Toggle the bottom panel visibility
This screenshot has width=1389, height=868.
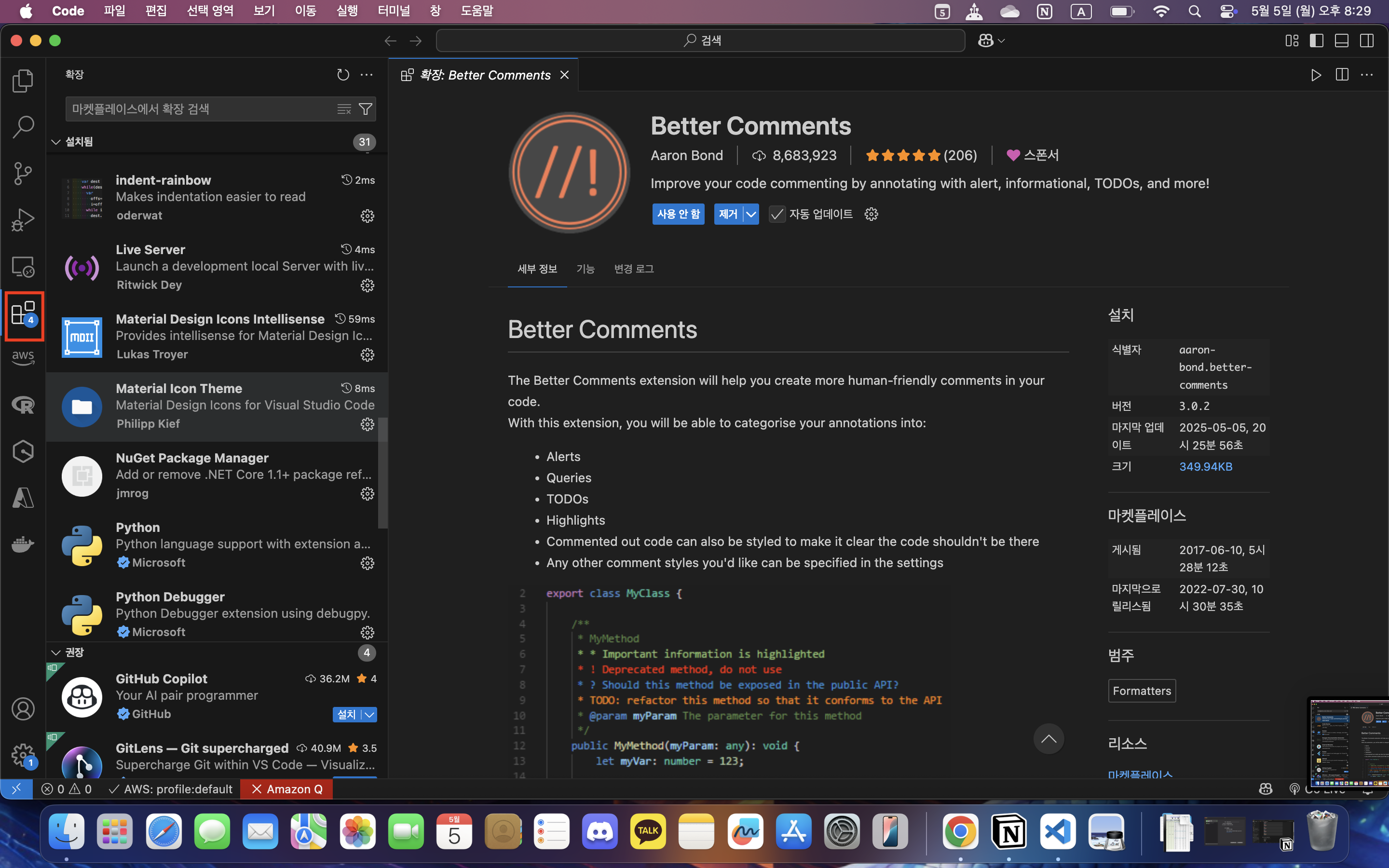(1341, 40)
